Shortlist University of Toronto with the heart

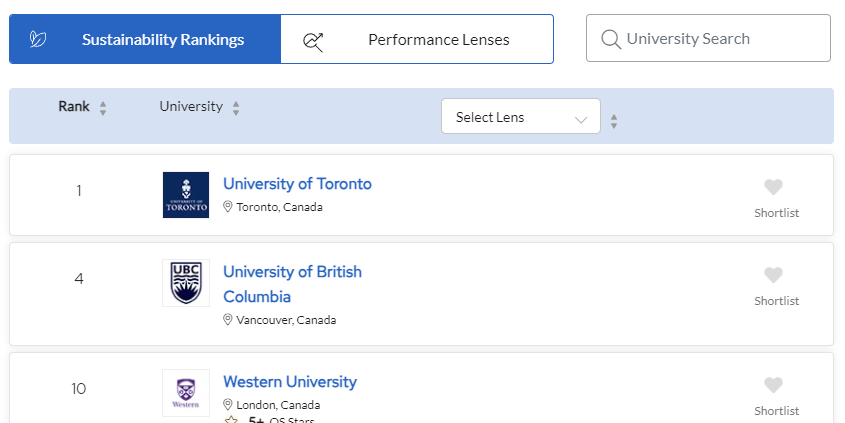(773, 187)
